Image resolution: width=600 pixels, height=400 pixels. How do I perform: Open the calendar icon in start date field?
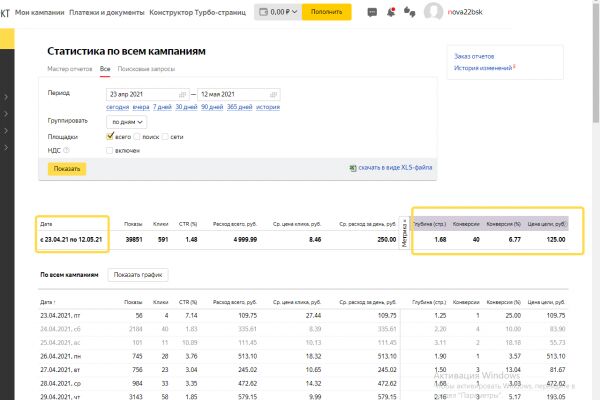click(x=183, y=94)
